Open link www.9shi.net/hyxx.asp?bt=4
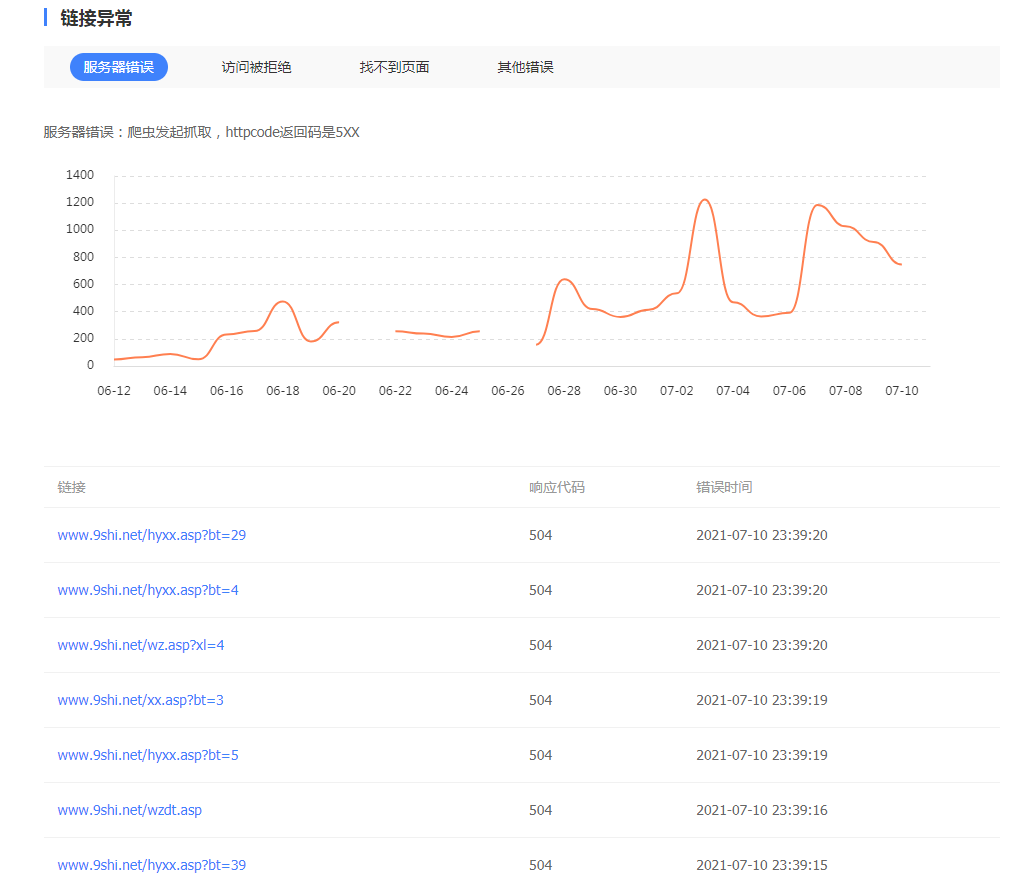Screen dimensions: 1029x892 [147, 590]
